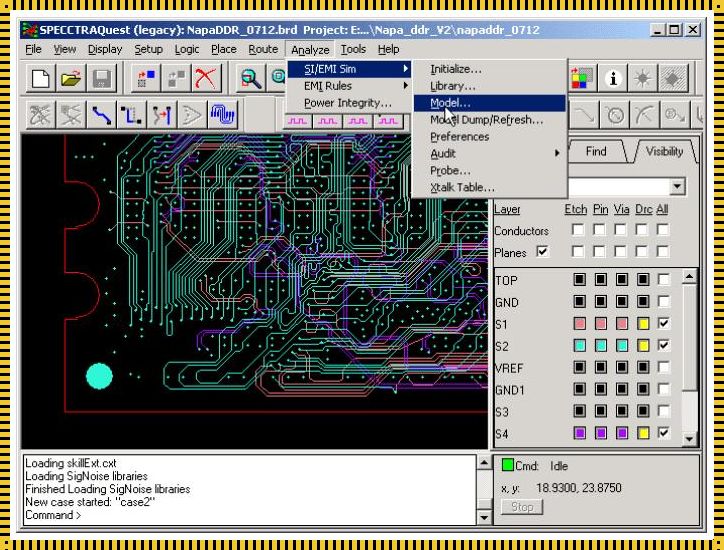Open the File menu
The height and width of the screenshot is (550, 724).
coord(33,49)
